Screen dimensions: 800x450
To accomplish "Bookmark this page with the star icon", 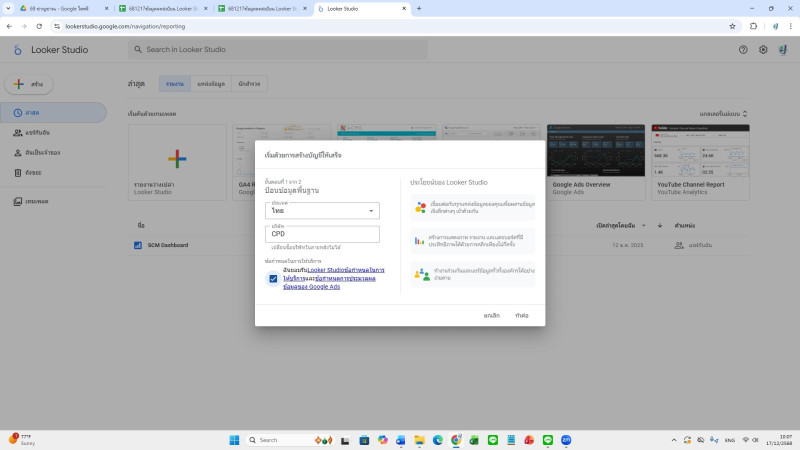I will 732,26.
